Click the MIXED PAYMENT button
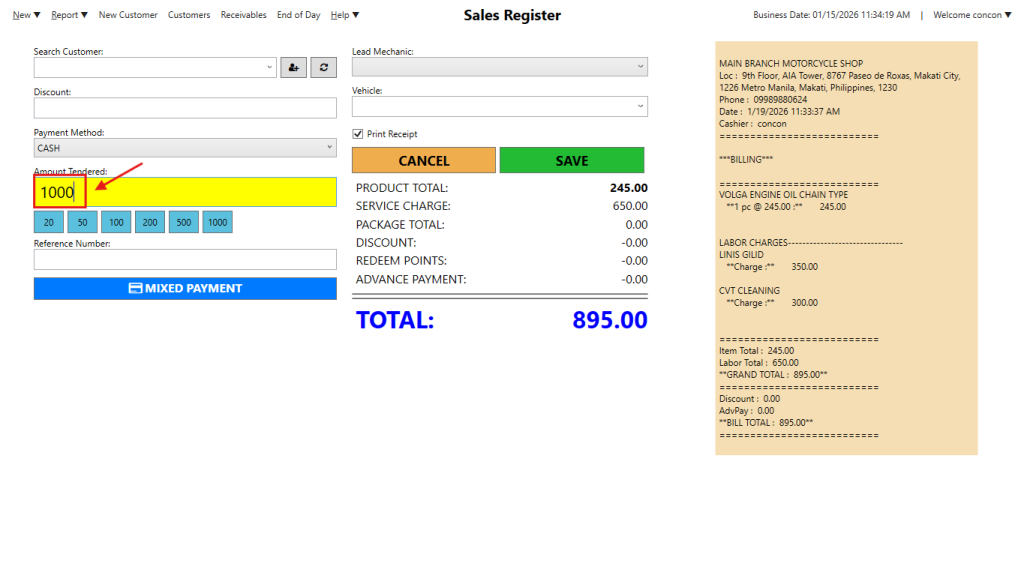 pos(185,288)
